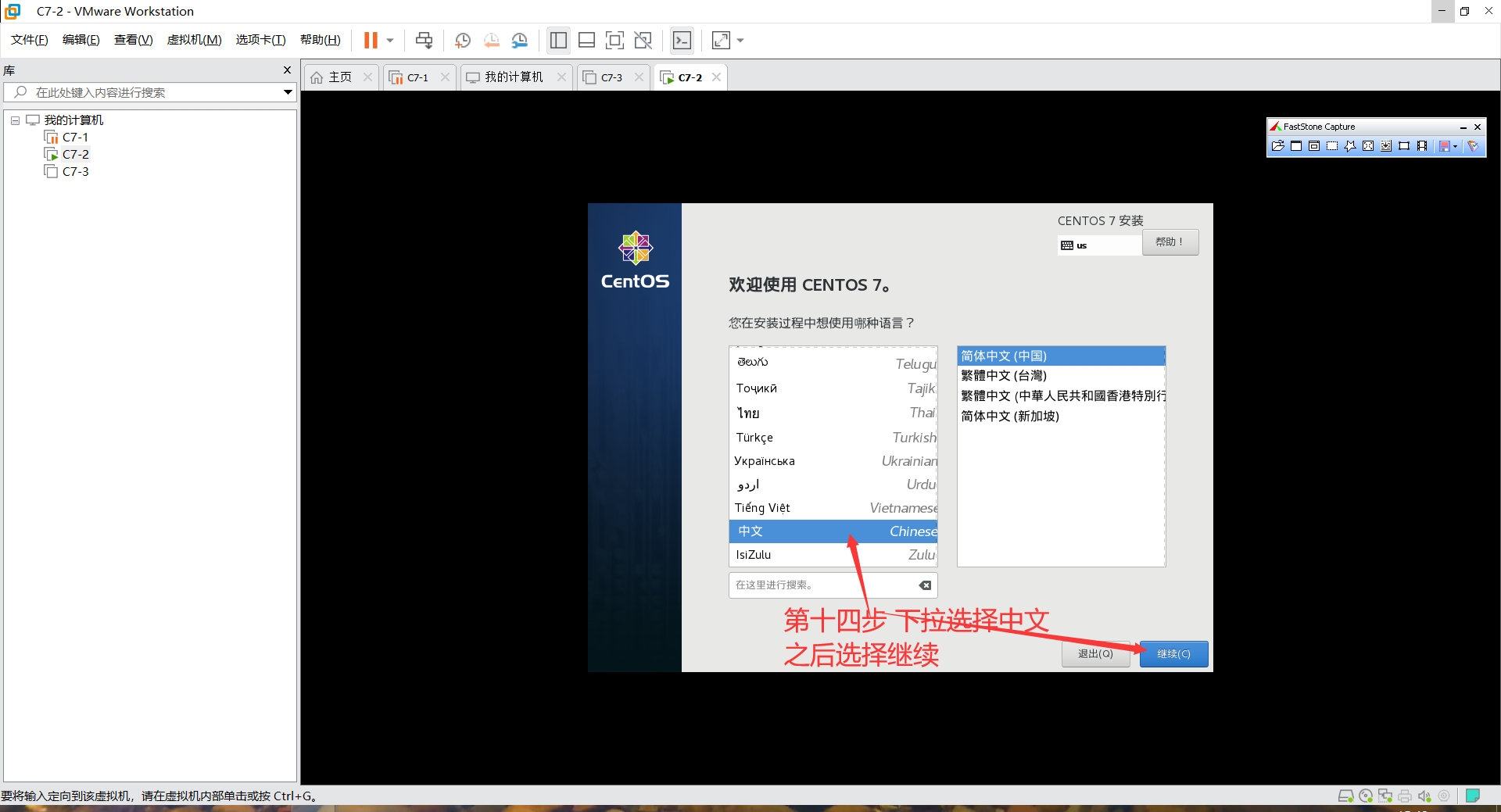Screen dimensions: 1501x812
Task: Click the stretch guest display icon
Action: pos(721,40)
